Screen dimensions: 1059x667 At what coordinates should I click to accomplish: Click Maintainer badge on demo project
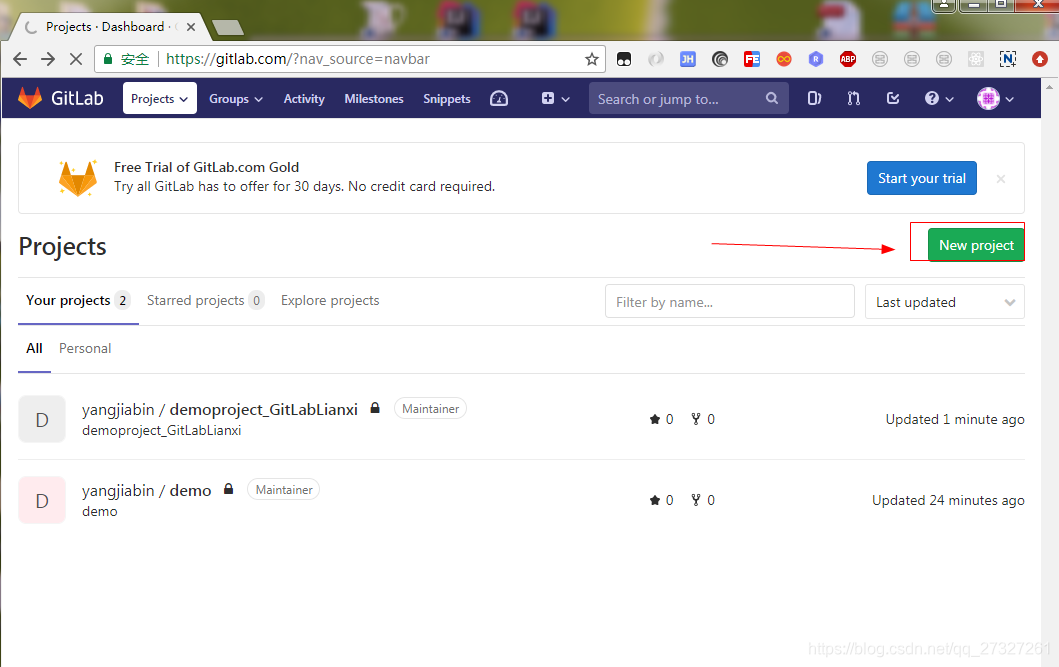(x=284, y=489)
